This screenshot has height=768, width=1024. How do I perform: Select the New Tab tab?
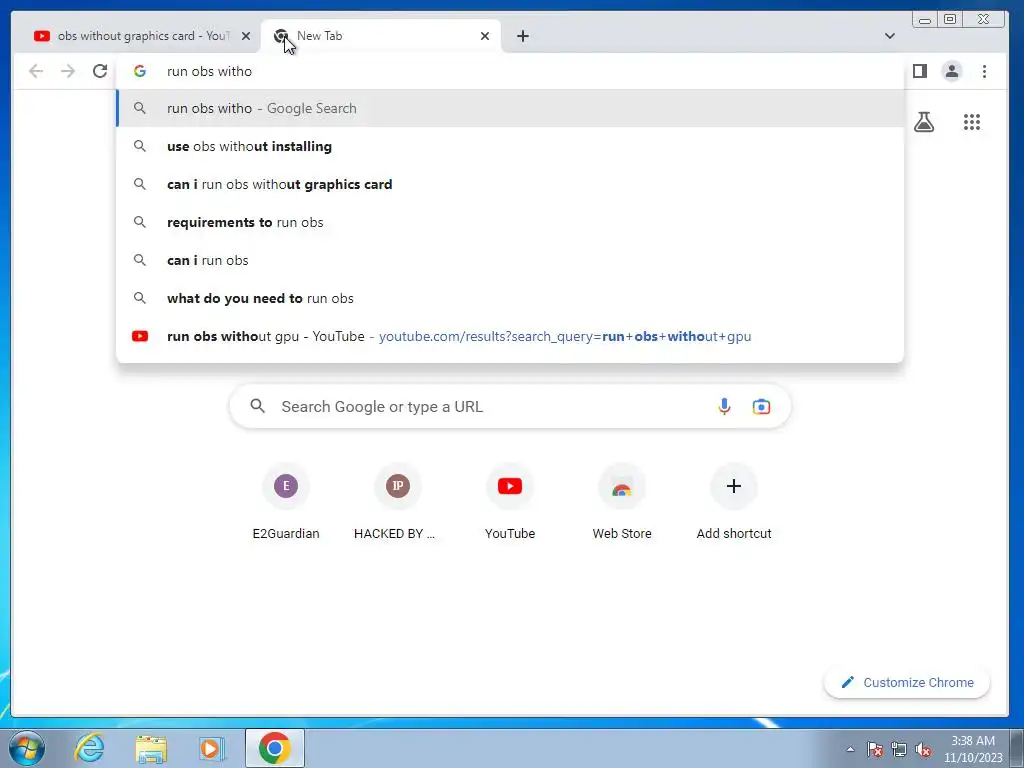[381, 36]
